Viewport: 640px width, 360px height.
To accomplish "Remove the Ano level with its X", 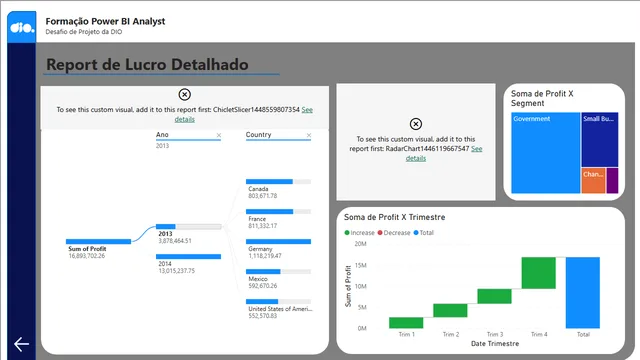I will [219, 135].
